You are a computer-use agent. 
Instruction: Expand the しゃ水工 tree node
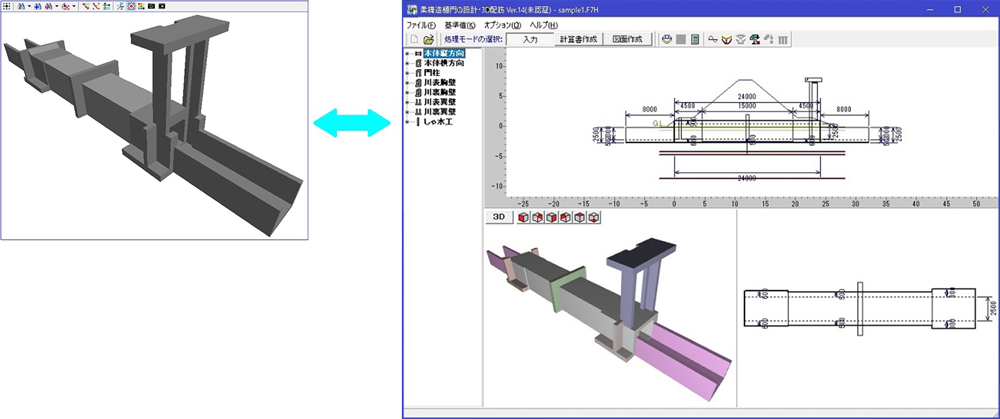pyautogui.click(x=408, y=121)
